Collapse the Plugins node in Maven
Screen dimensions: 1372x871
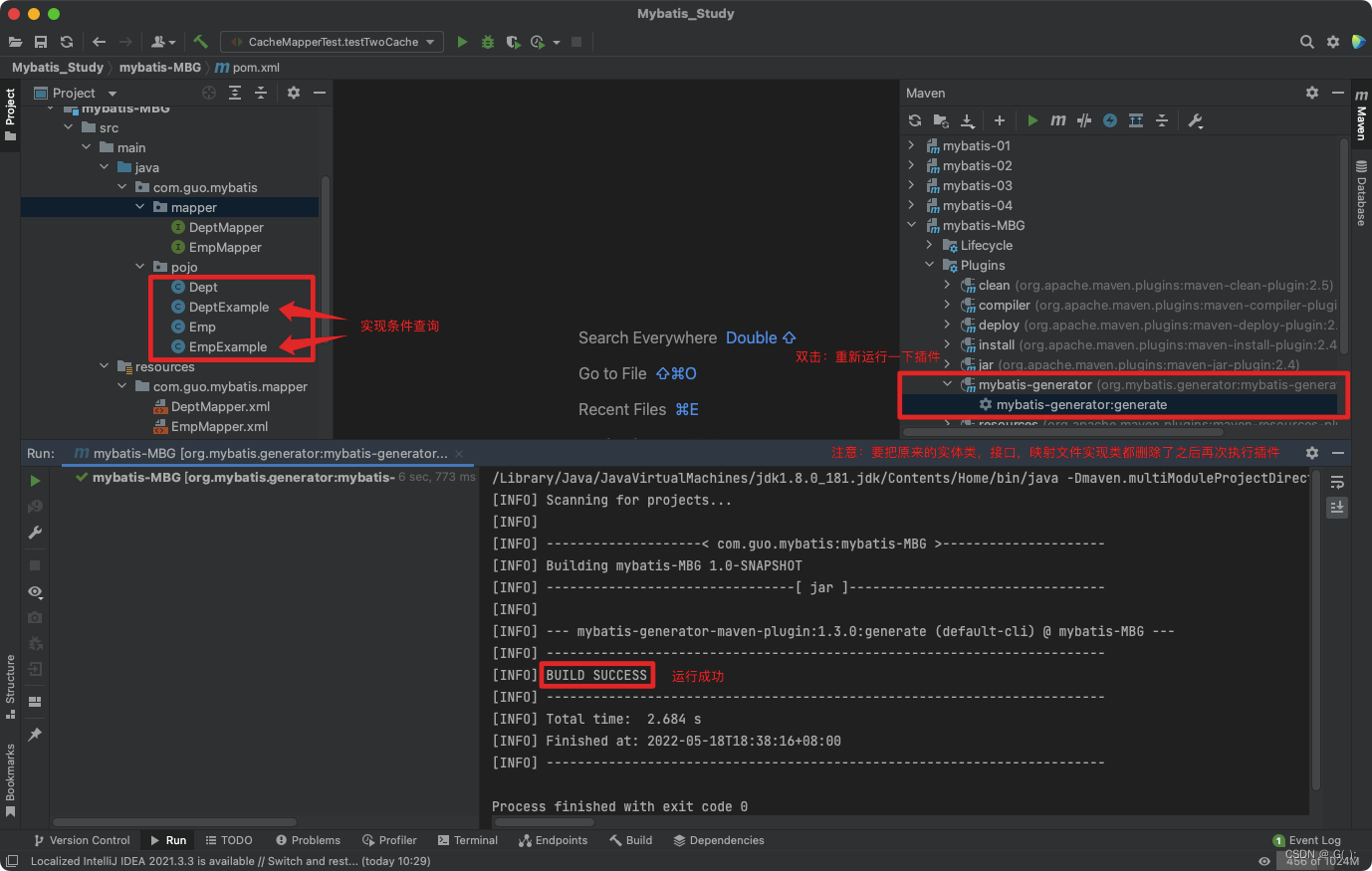[929, 265]
